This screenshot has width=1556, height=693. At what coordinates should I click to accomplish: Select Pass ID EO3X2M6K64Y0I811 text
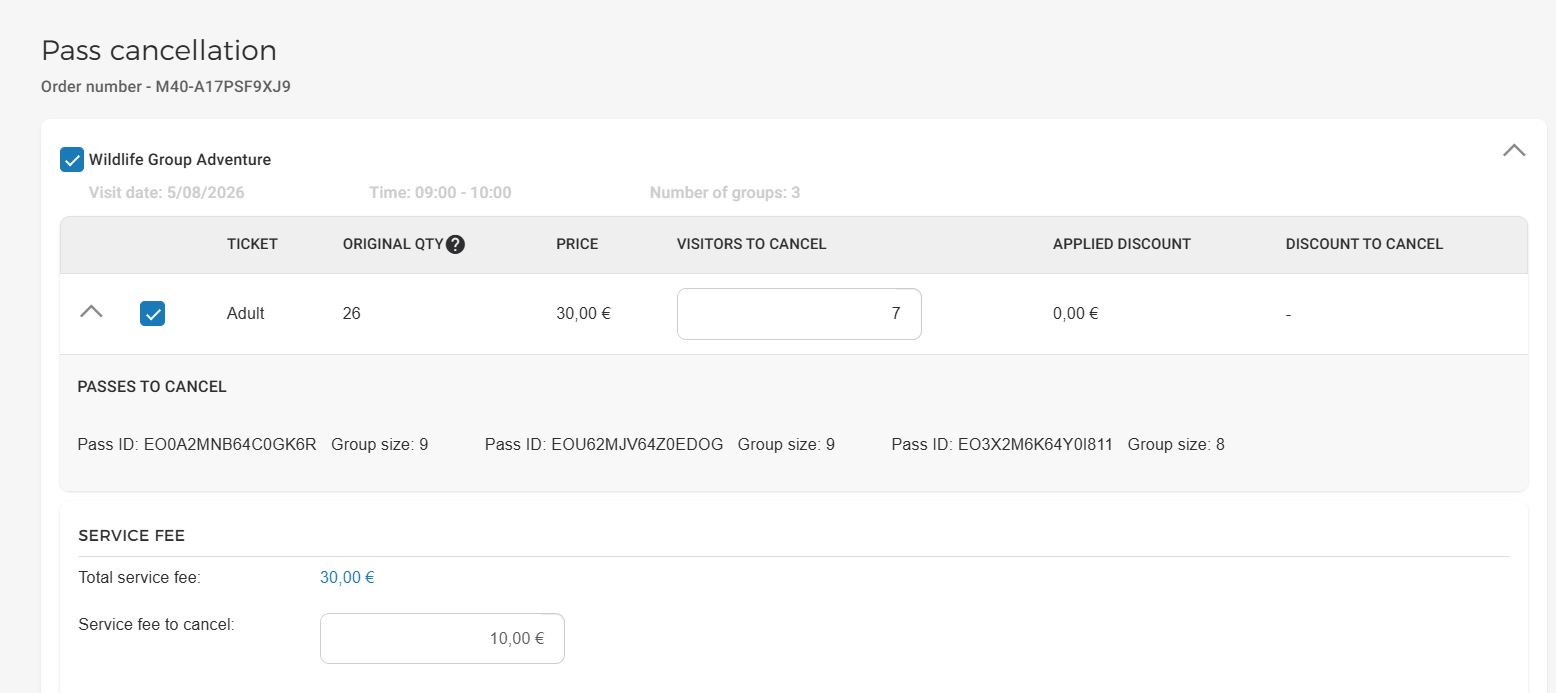click(x=1002, y=444)
